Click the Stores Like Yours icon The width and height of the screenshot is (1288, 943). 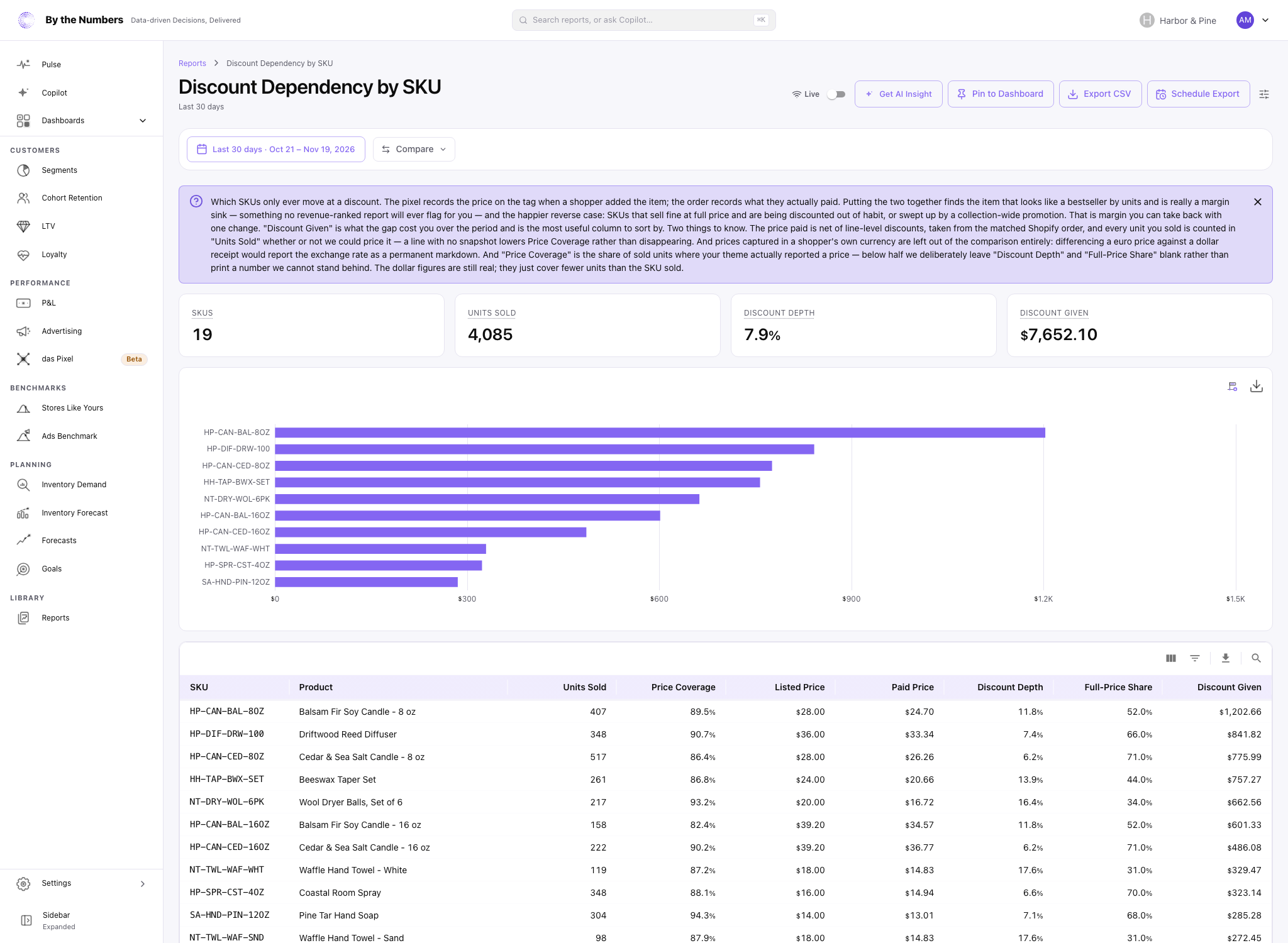click(23, 408)
